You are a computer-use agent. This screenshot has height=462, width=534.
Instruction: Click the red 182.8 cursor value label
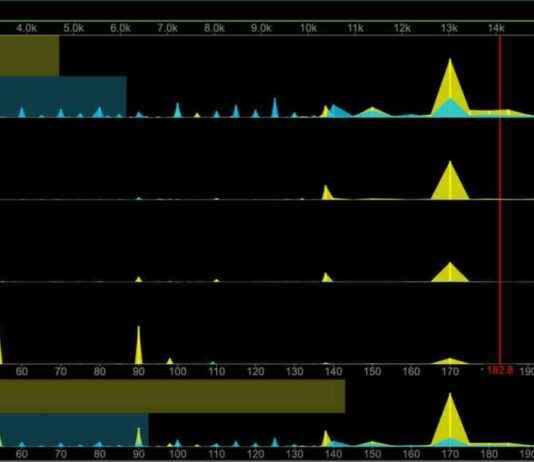(x=500, y=370)
